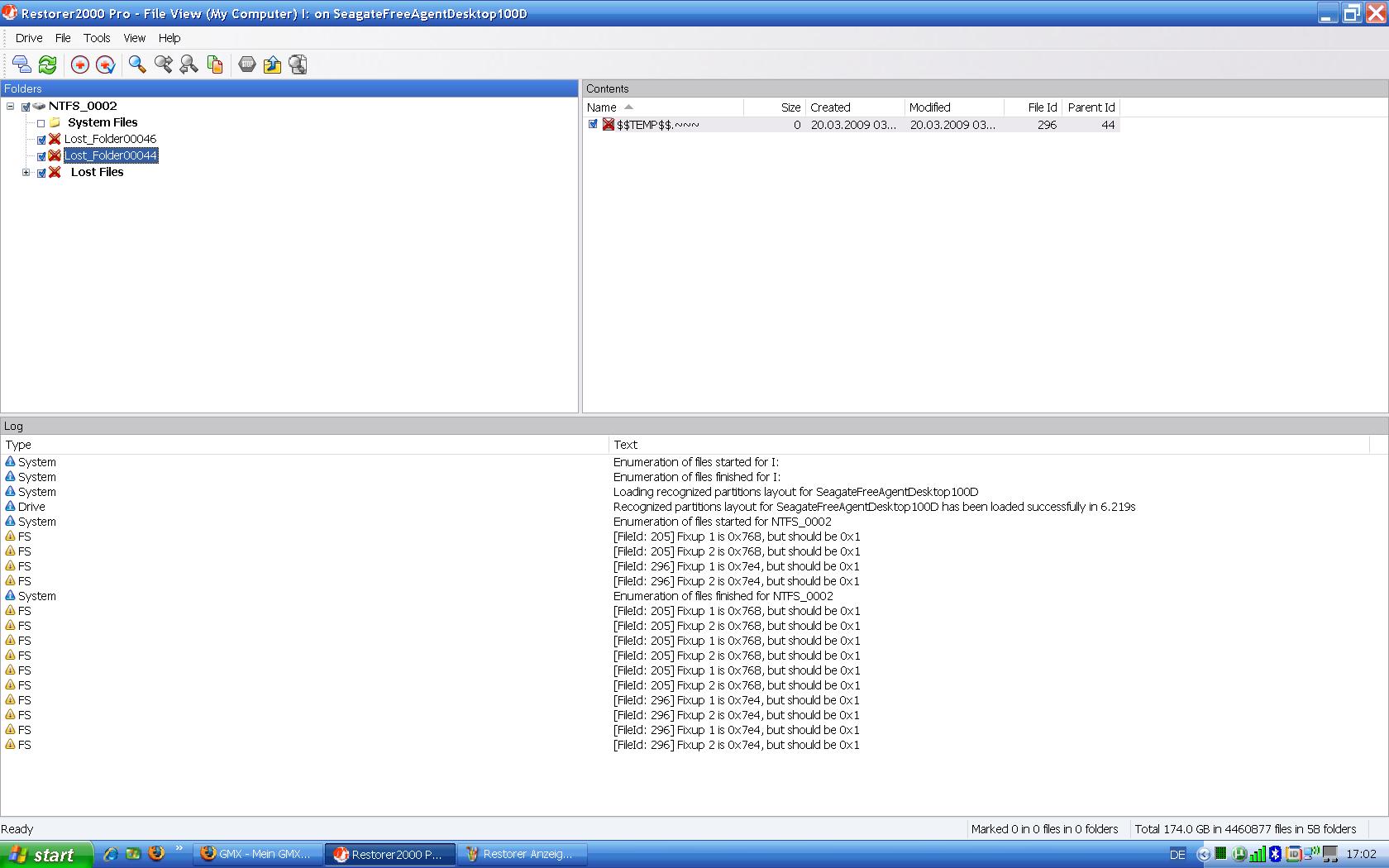Click the Drive view toolbar icon
The width and height of the screenshot is (1389, 868).
click(22, 64)
